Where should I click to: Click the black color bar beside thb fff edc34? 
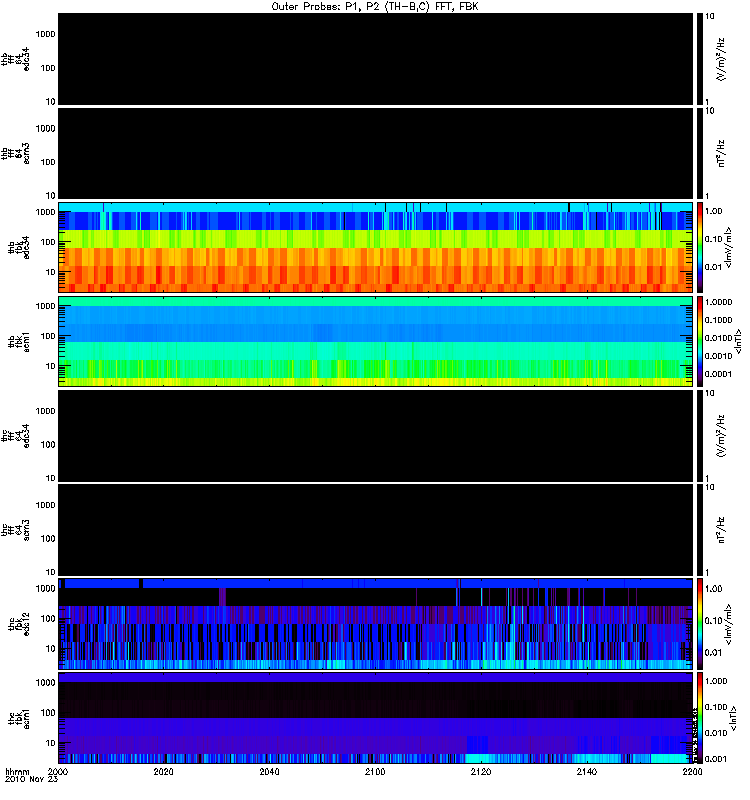tap(699, 59)
